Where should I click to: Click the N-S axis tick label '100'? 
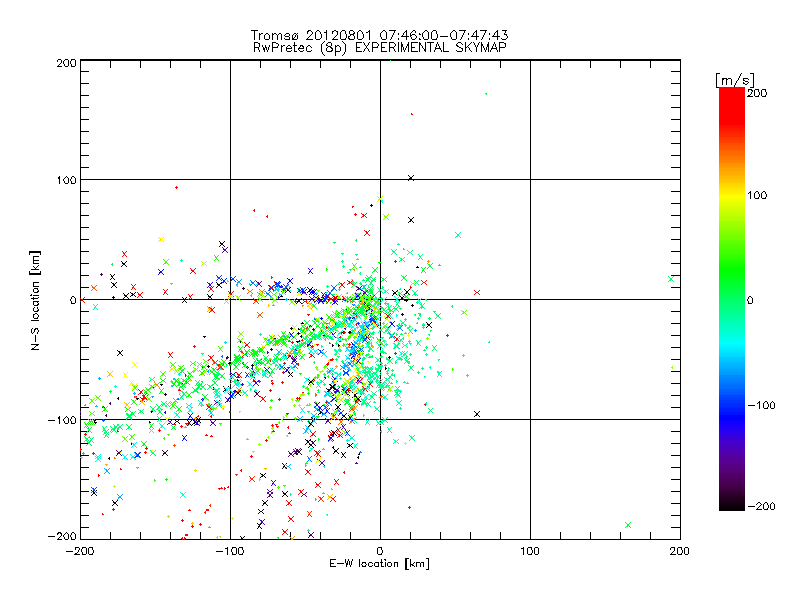click(x=66, y=180)
